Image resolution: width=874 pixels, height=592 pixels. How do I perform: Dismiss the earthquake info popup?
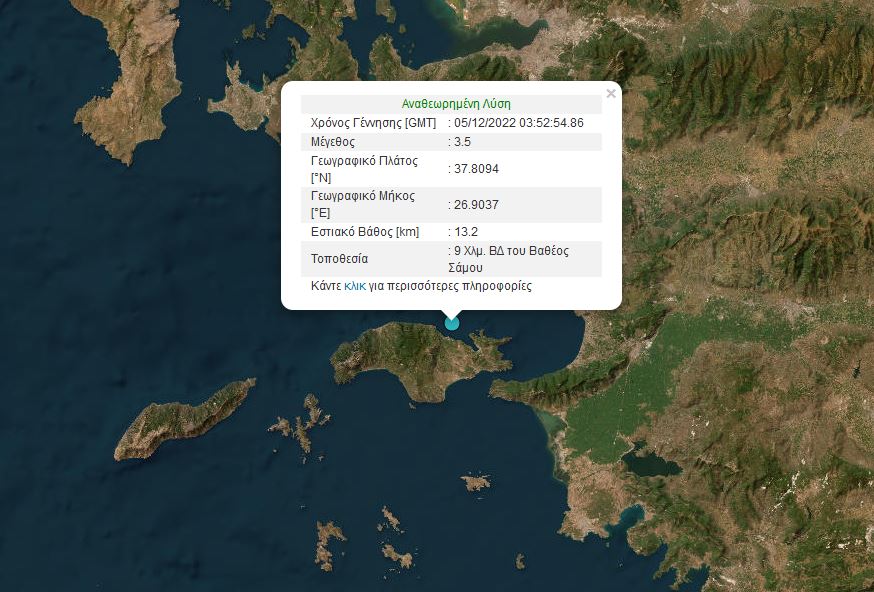tap(611, 93)
